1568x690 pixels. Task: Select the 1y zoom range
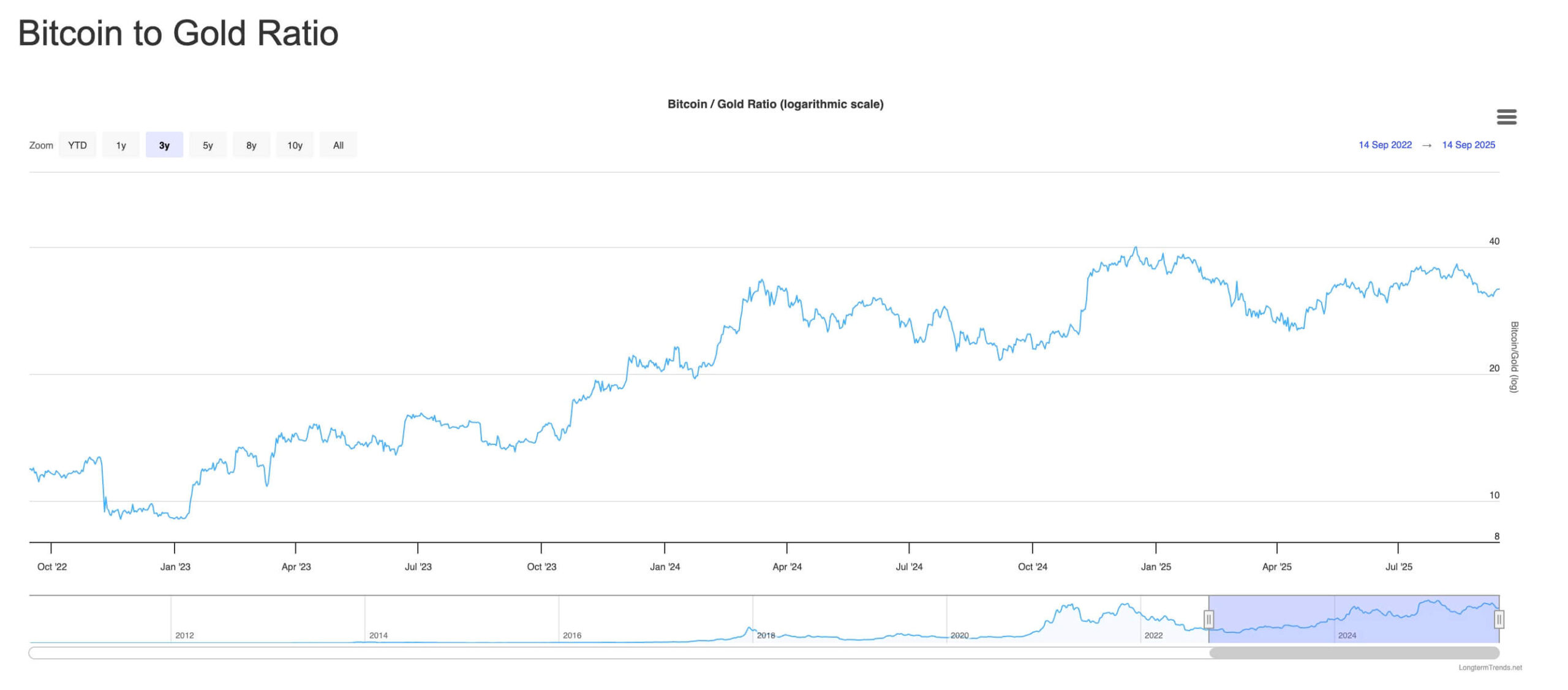point(121,145)
